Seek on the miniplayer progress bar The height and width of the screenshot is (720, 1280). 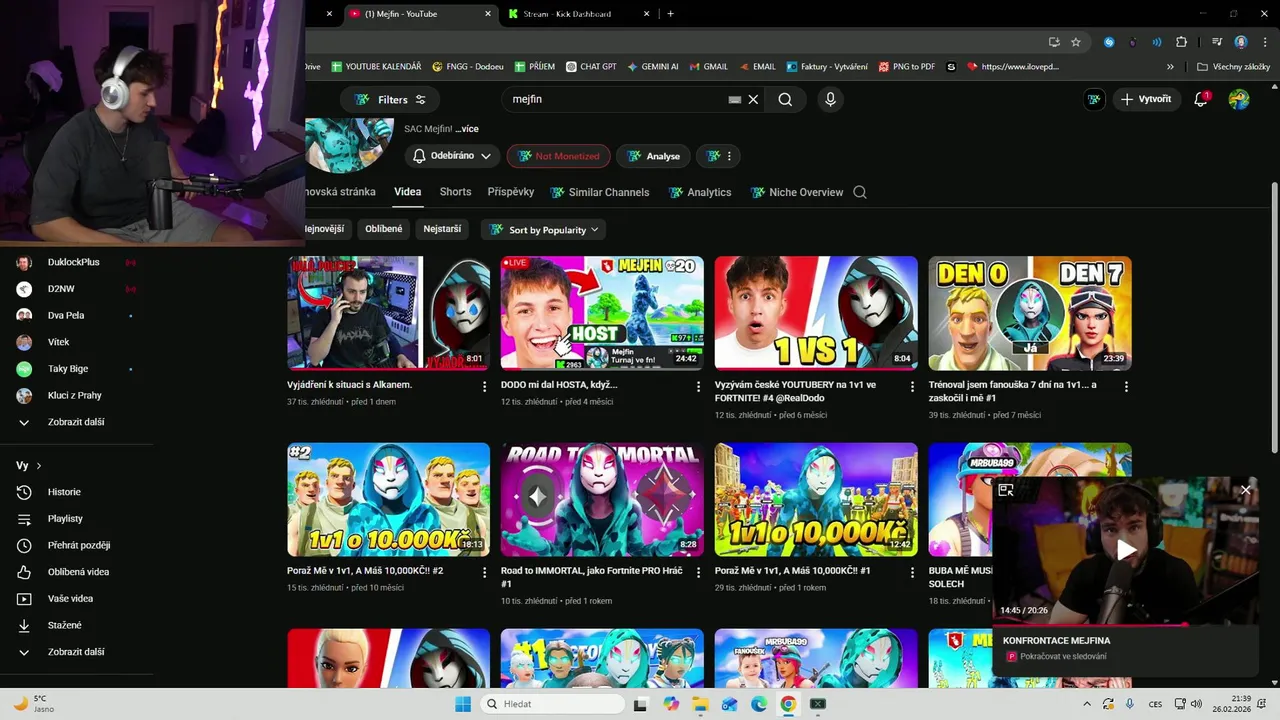point(1125,625)
